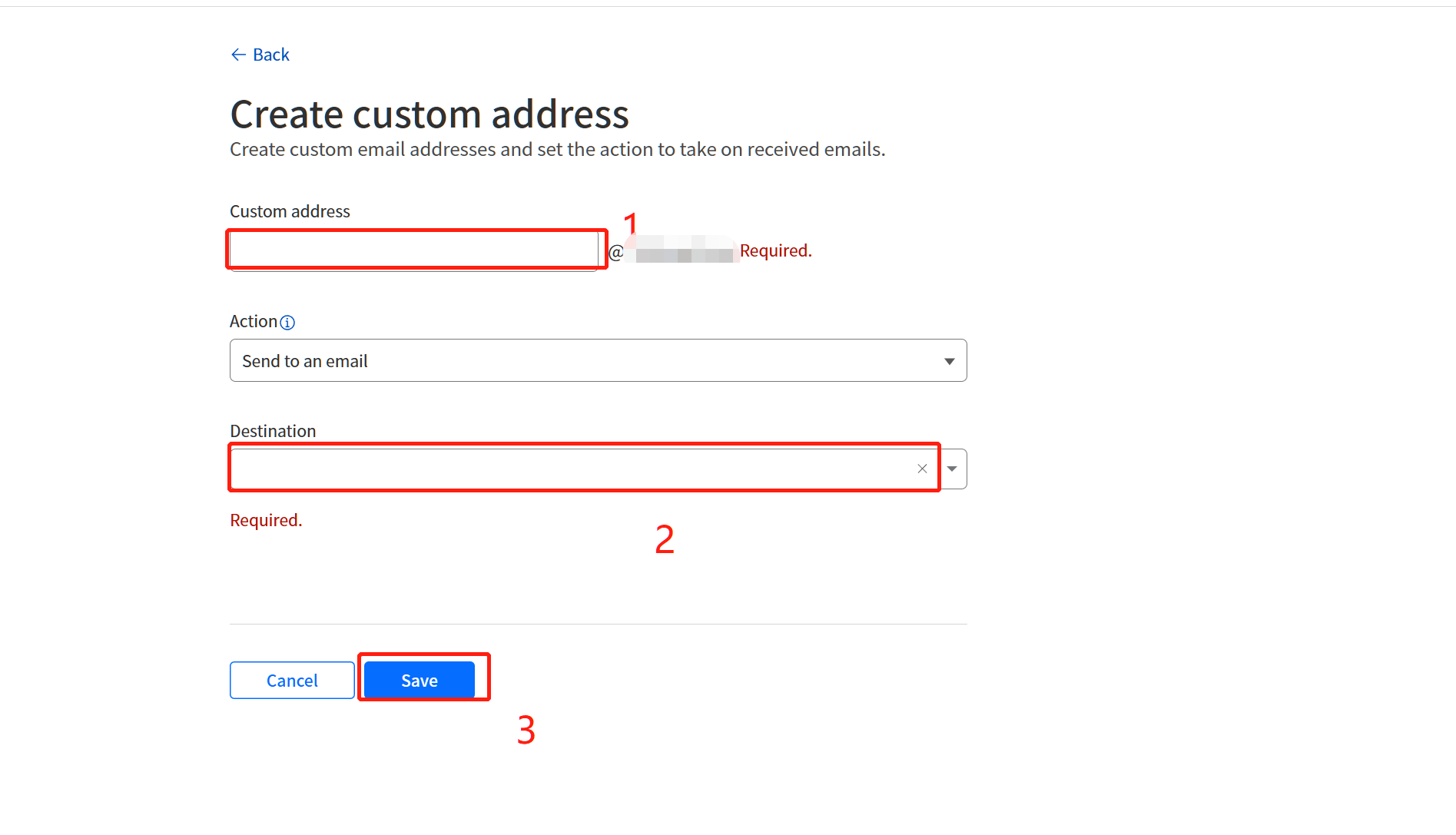
Task: Click the Action dropdown arrow
Action: click(x=950, y=361)
